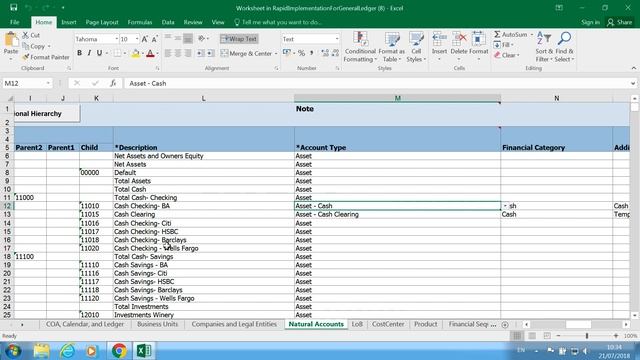Click the Delete cells icon

click(459, 40)
